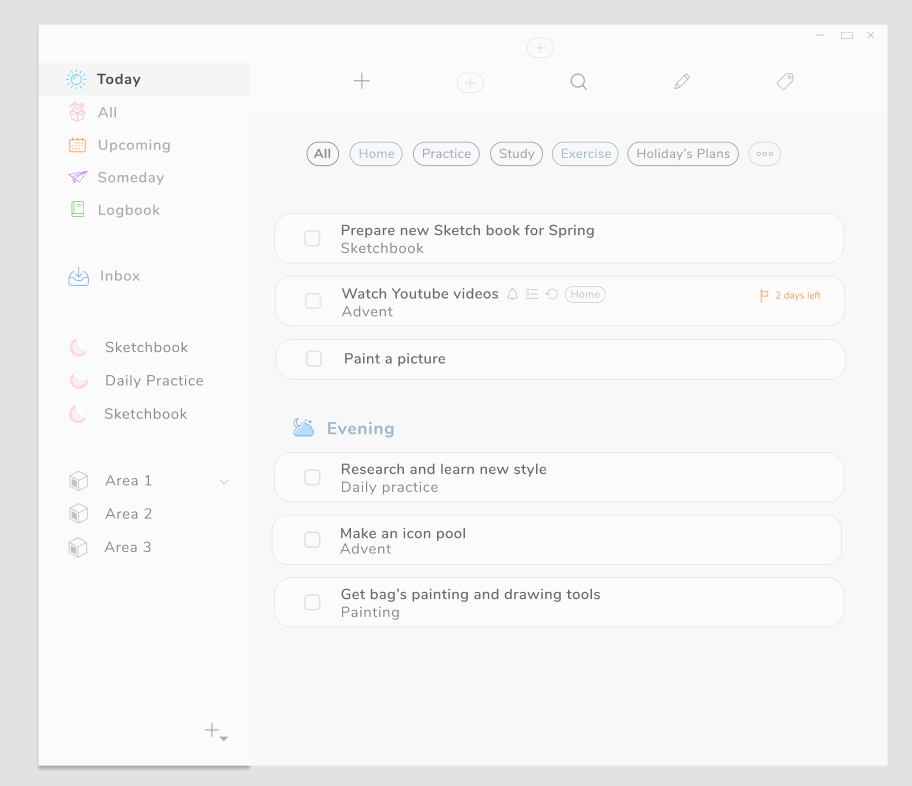Collapse Area 1 using its chevron

point(224,481)
